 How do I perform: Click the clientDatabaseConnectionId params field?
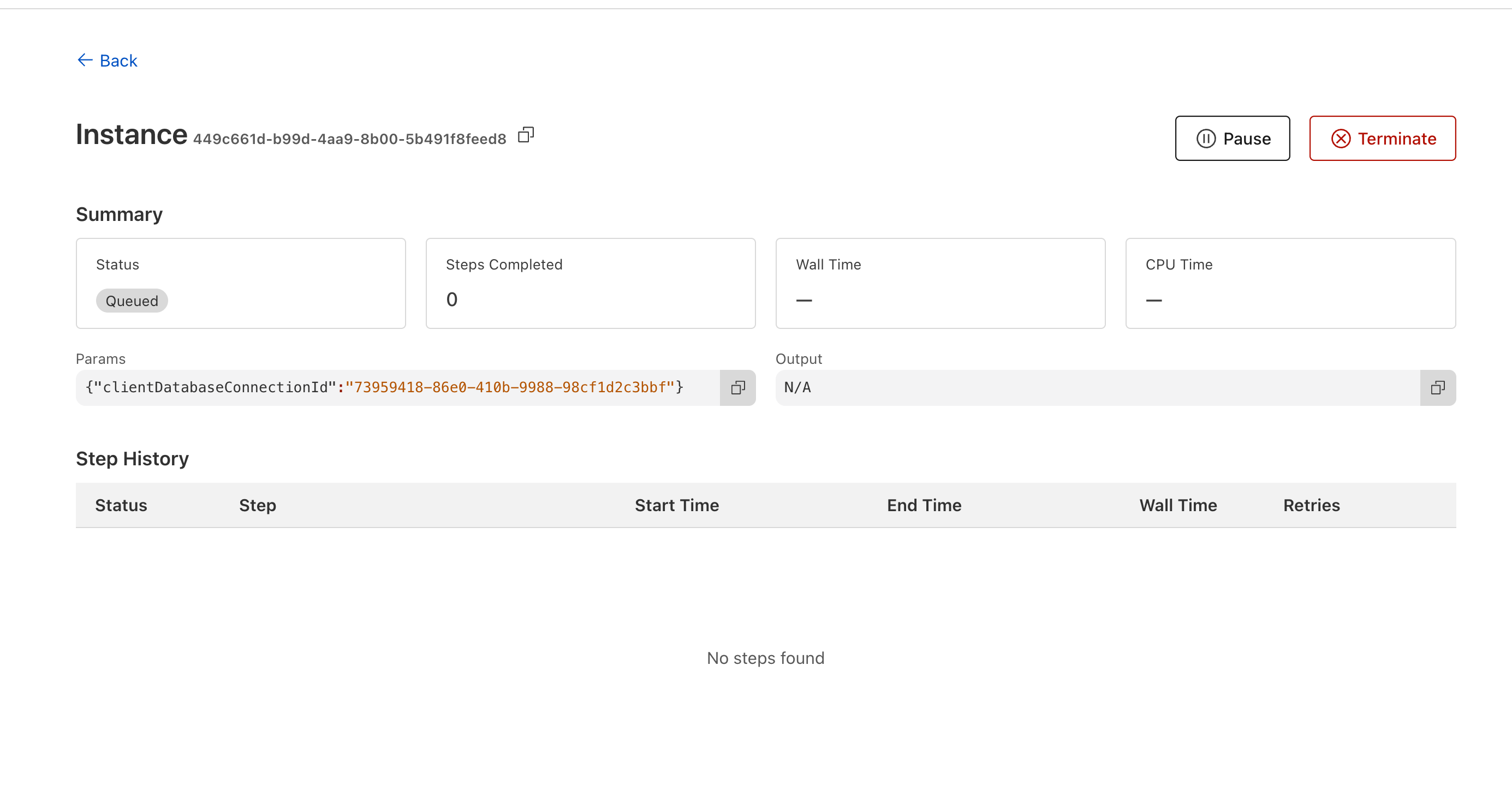pos(384,387)
